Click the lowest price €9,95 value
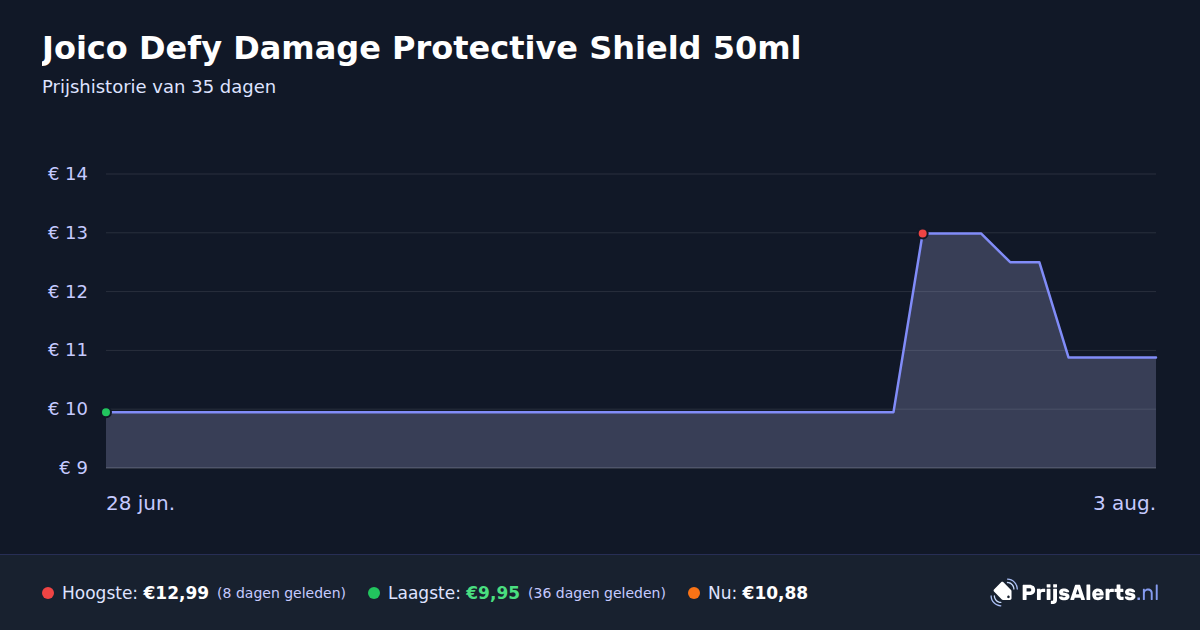The image size is (1200, 630). tap(493, 593)
